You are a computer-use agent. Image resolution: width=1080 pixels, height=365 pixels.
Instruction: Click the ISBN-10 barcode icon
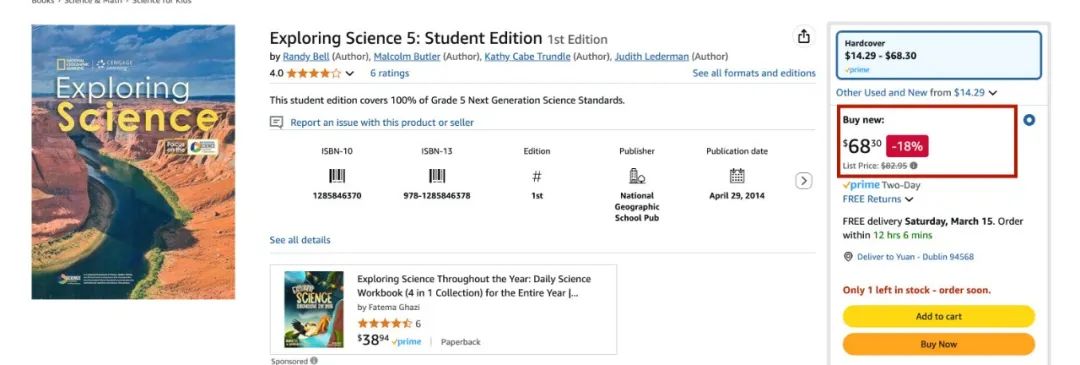[x=337, y=176]
